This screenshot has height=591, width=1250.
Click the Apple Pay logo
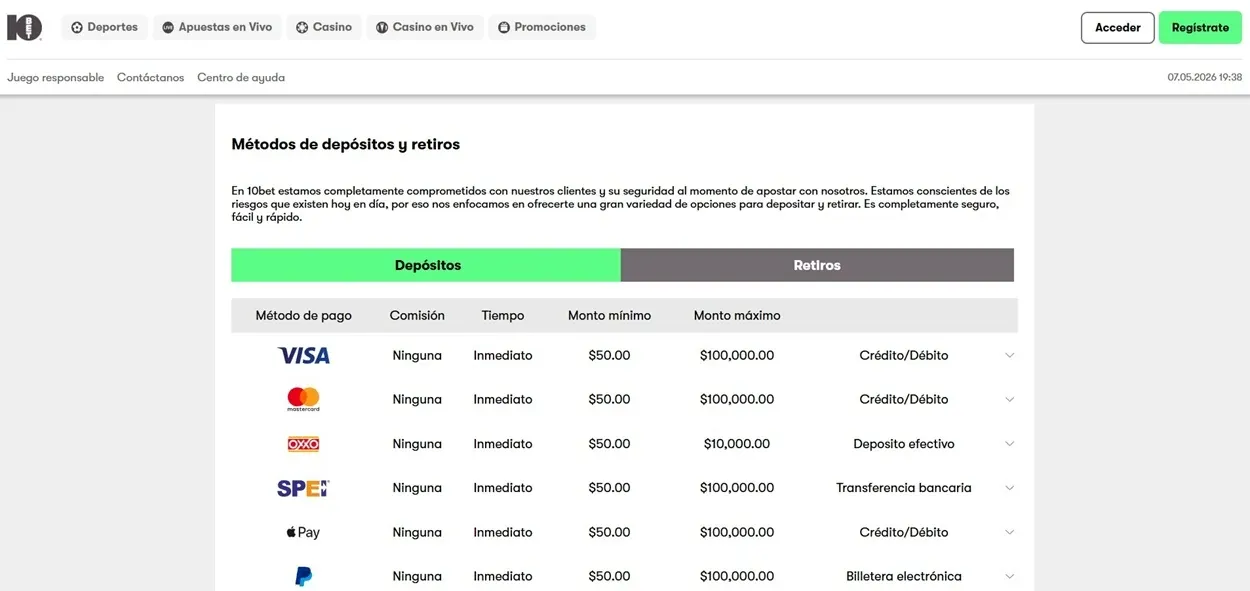pyautogui.click(x=304, y=532)
